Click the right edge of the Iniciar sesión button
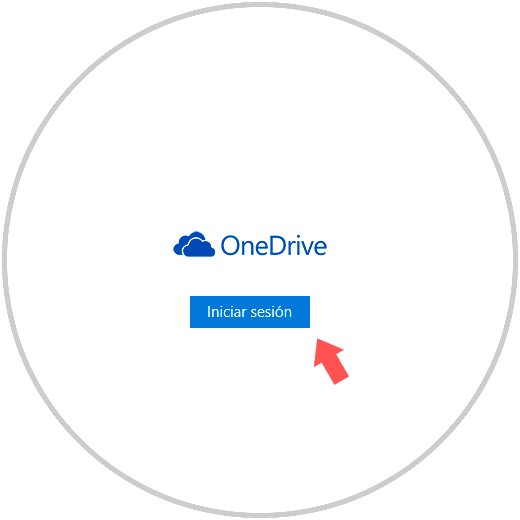The image size is (520, 520). (x=309, y=312)
